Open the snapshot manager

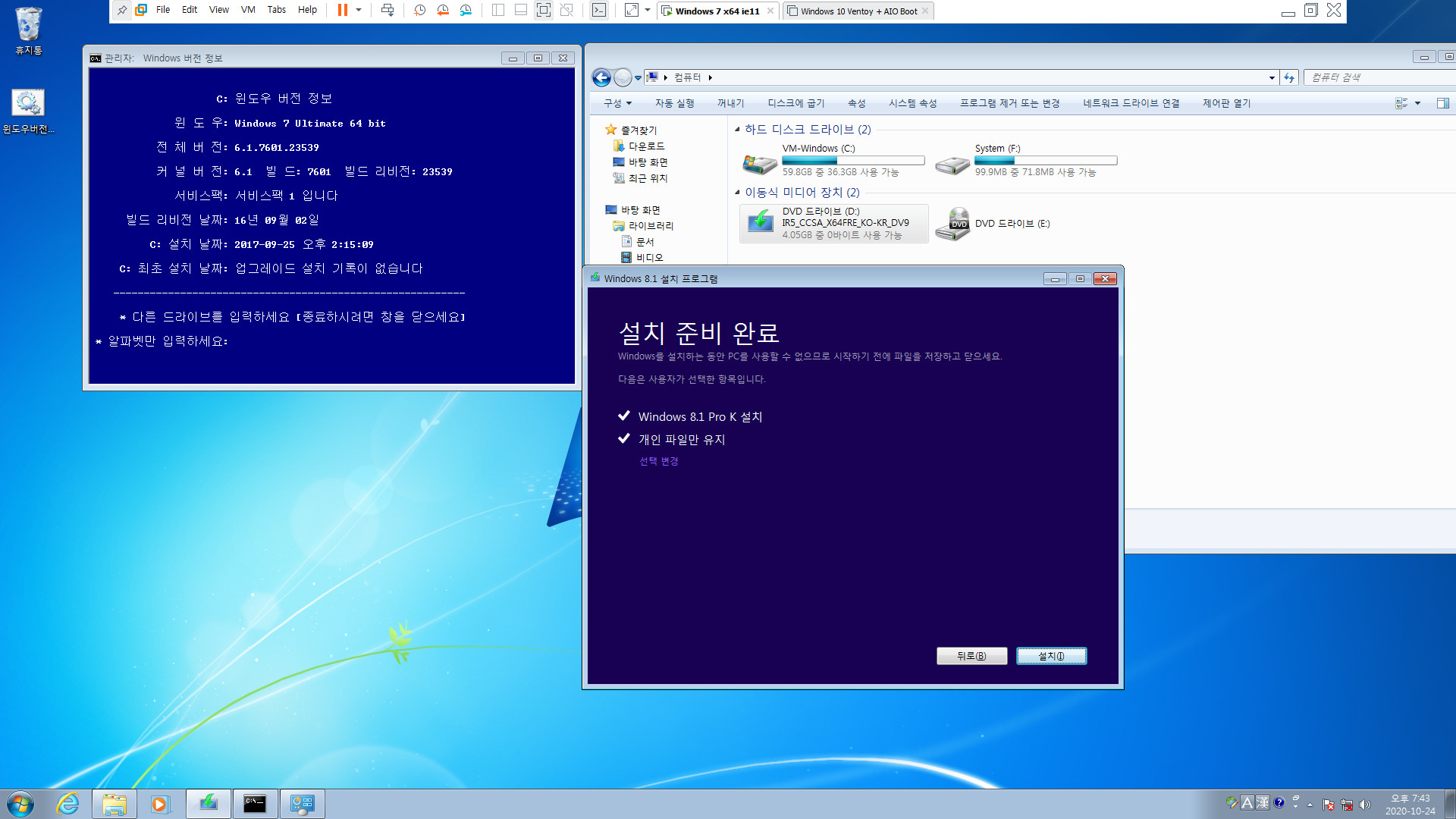[x=466, y=10]
